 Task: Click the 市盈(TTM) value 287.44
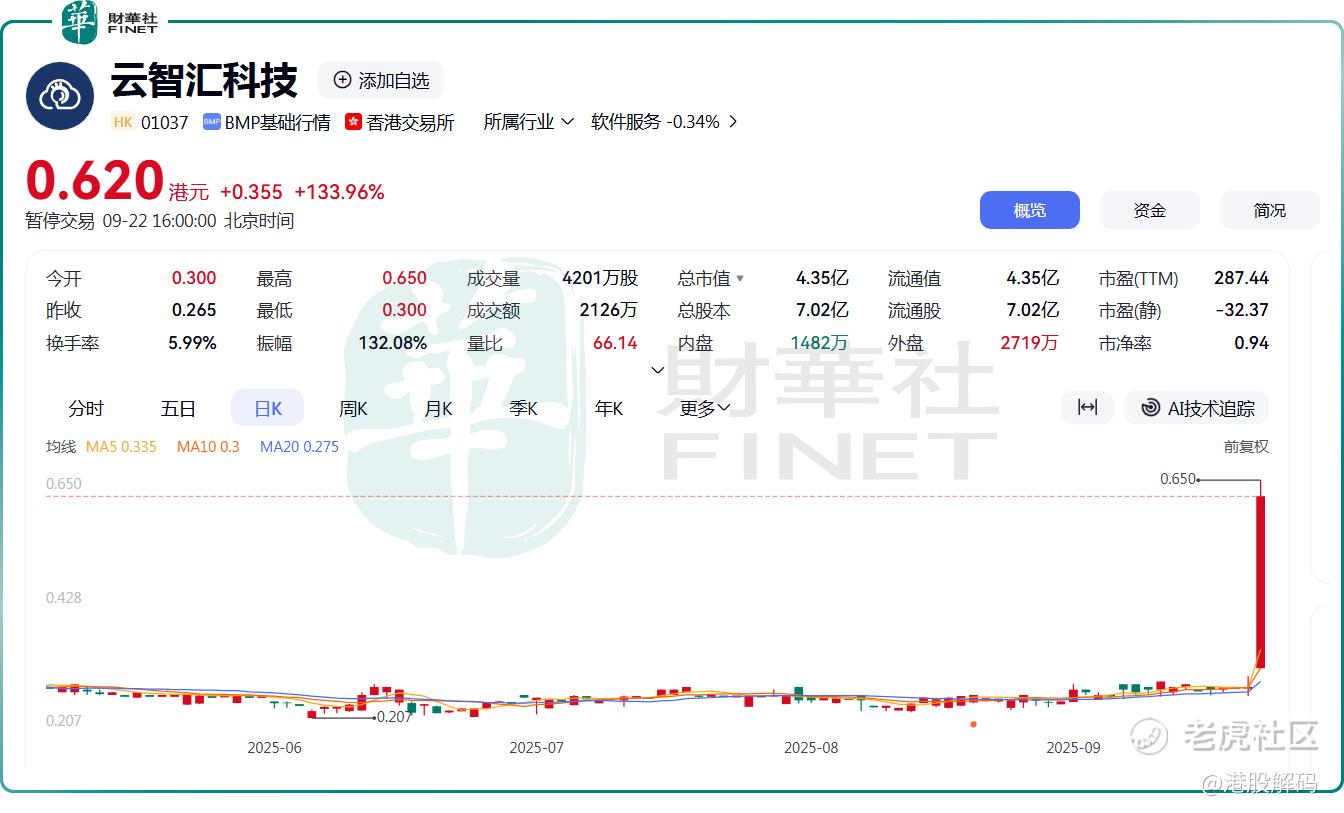pos(1241,278)
